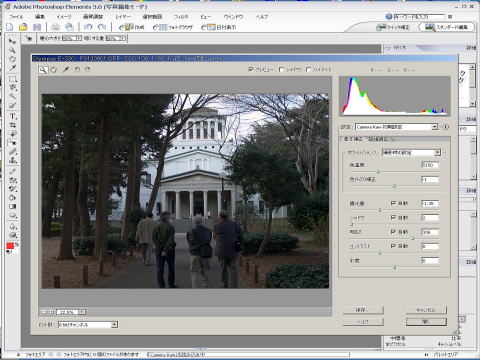Click the Date View button
The width and height of the screenshot is (480, 360).
tap(219, 27)
